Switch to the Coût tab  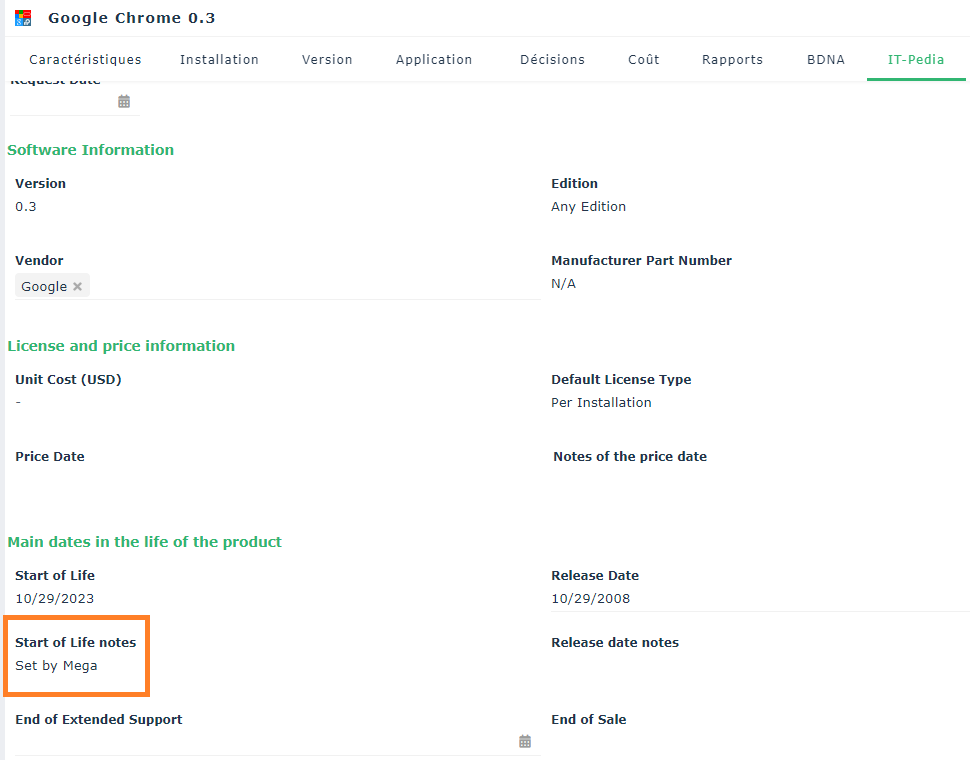(x=644, y=60)
